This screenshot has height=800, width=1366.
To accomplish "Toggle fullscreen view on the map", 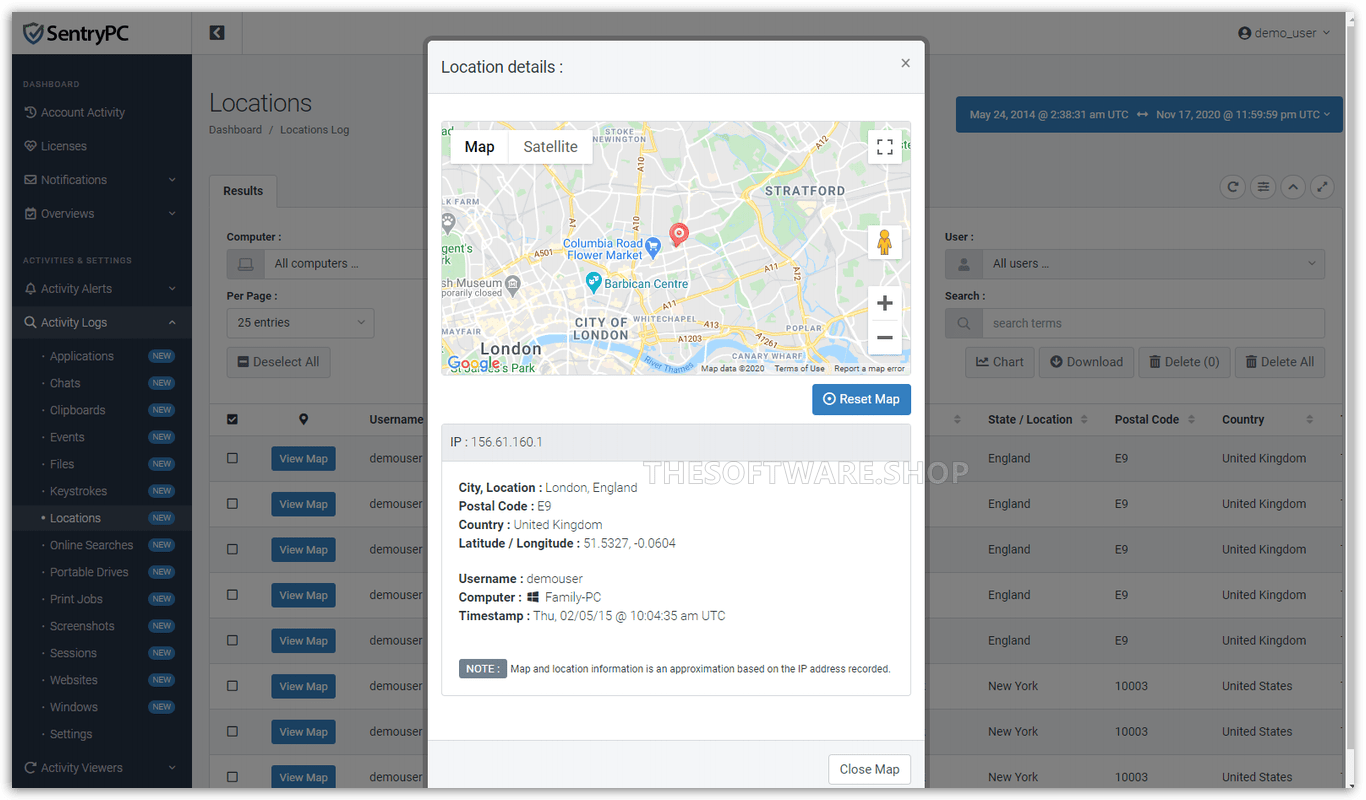I will coord(884,147).
